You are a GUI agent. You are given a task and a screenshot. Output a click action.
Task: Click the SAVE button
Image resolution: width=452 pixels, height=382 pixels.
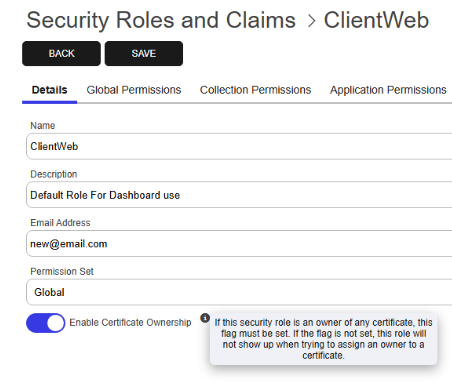[144, 54]
